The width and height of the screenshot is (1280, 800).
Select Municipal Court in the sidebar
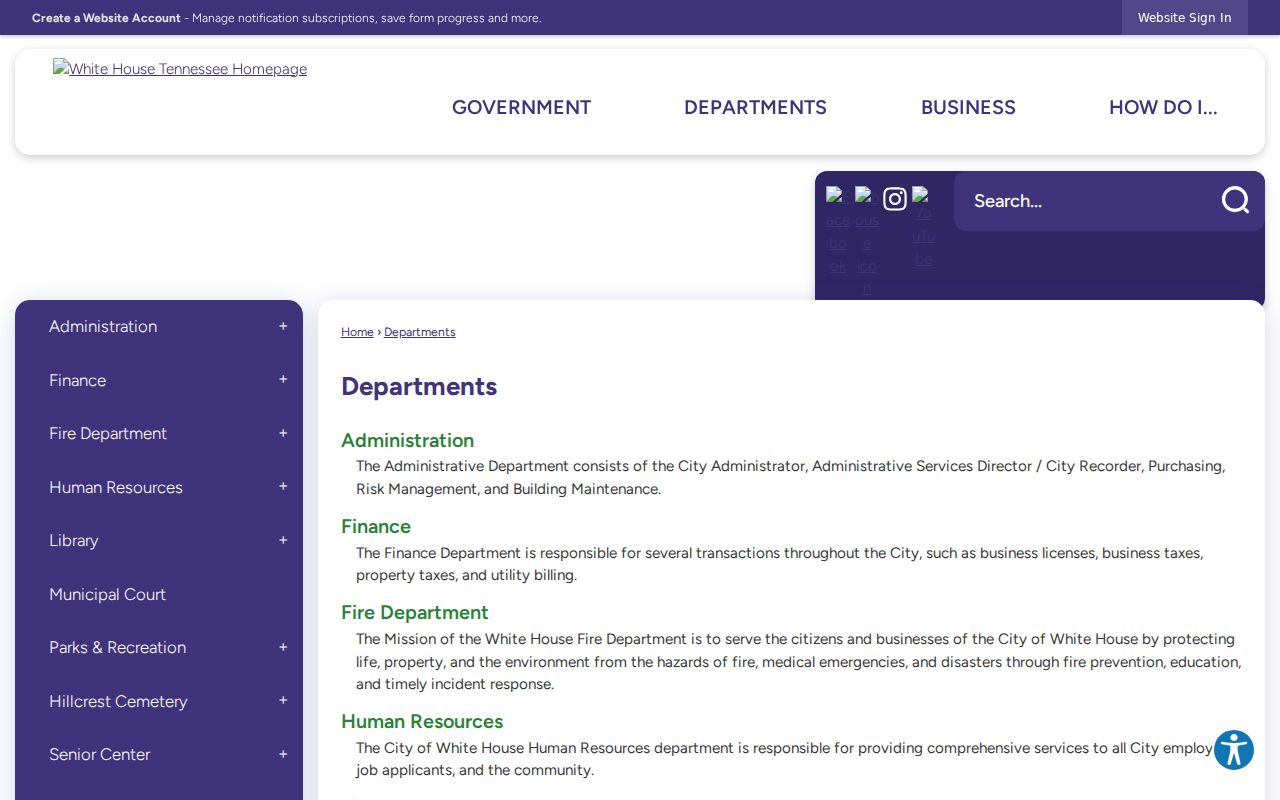[x=107, y=594]
